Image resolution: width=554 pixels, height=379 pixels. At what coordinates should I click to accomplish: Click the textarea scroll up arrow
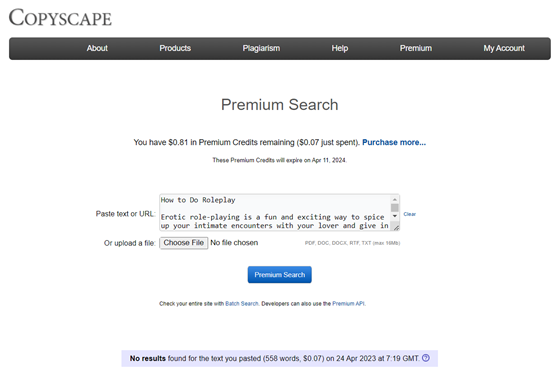(395, 200)
